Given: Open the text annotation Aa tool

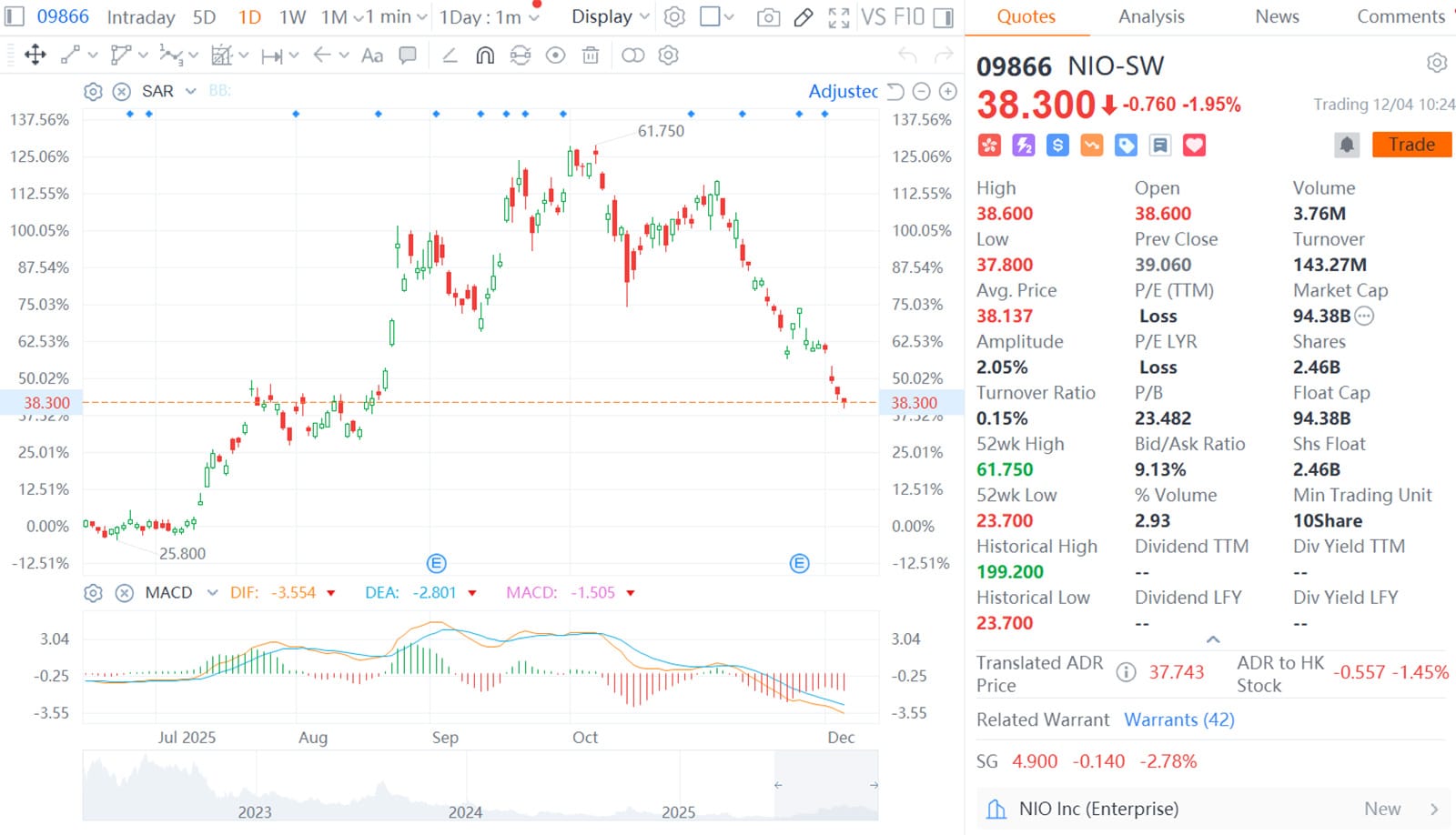Looking at the screenshot, I should 370,55.
